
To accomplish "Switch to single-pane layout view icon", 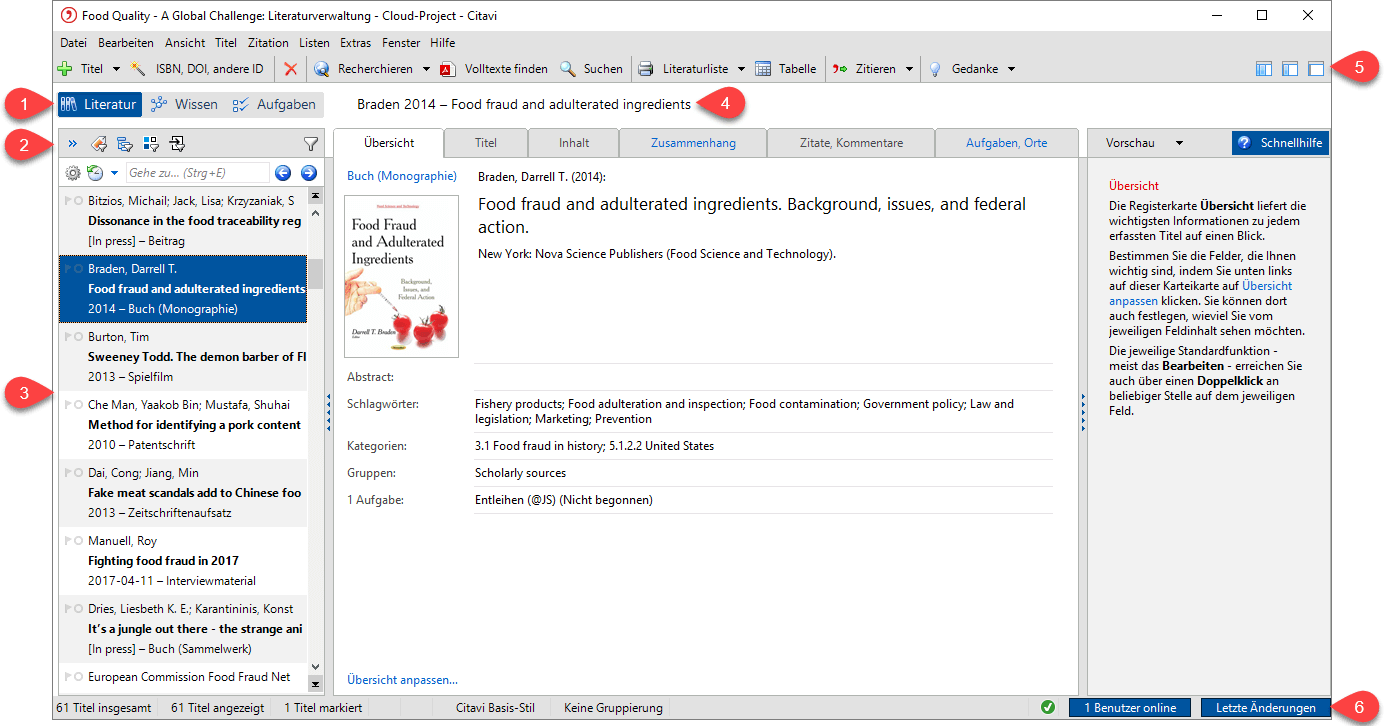I will (1316, 69).
